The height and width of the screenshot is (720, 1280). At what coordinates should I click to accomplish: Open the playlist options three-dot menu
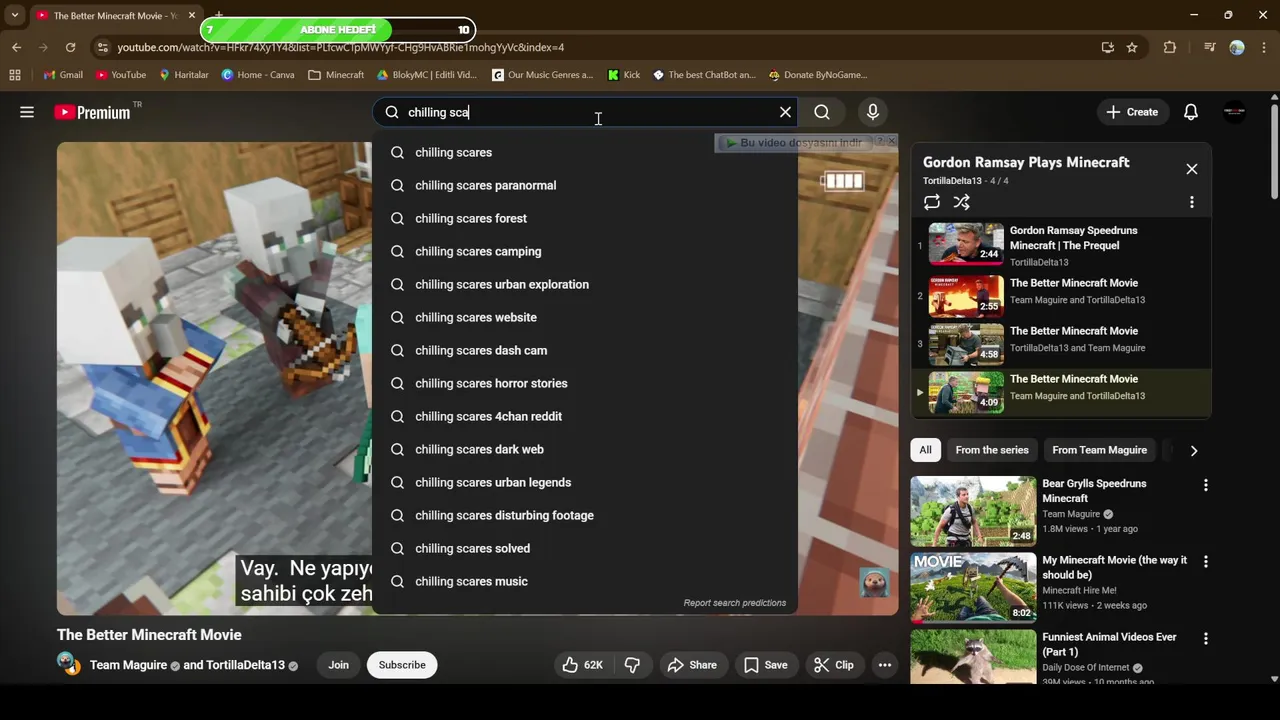[x=1192, y=202]
